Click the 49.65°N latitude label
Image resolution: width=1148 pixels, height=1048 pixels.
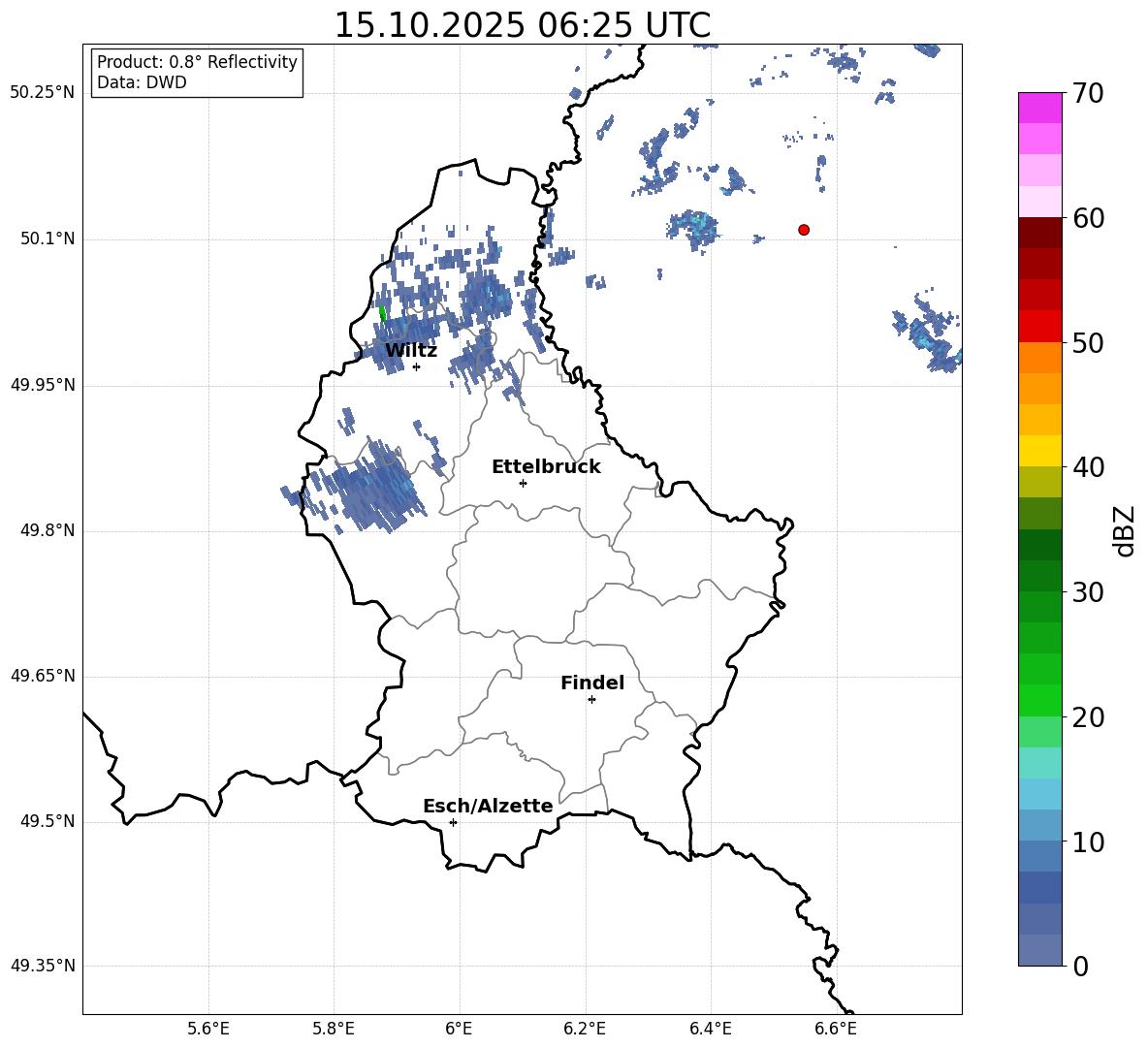click(43, 676)
